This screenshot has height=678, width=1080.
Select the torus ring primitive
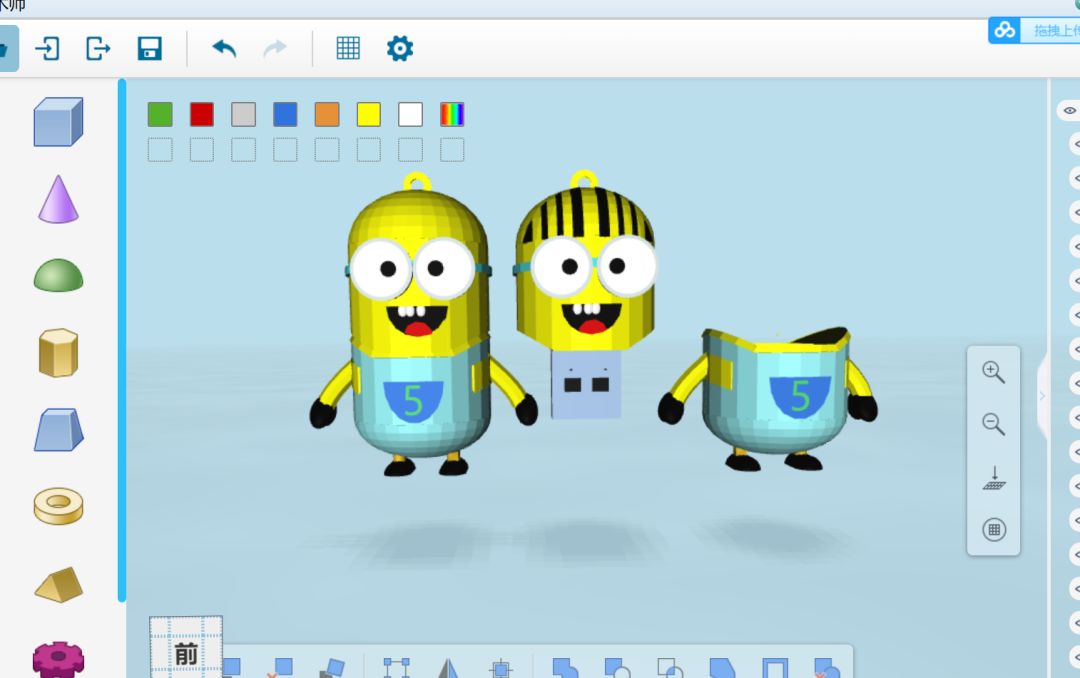(59, 506)
